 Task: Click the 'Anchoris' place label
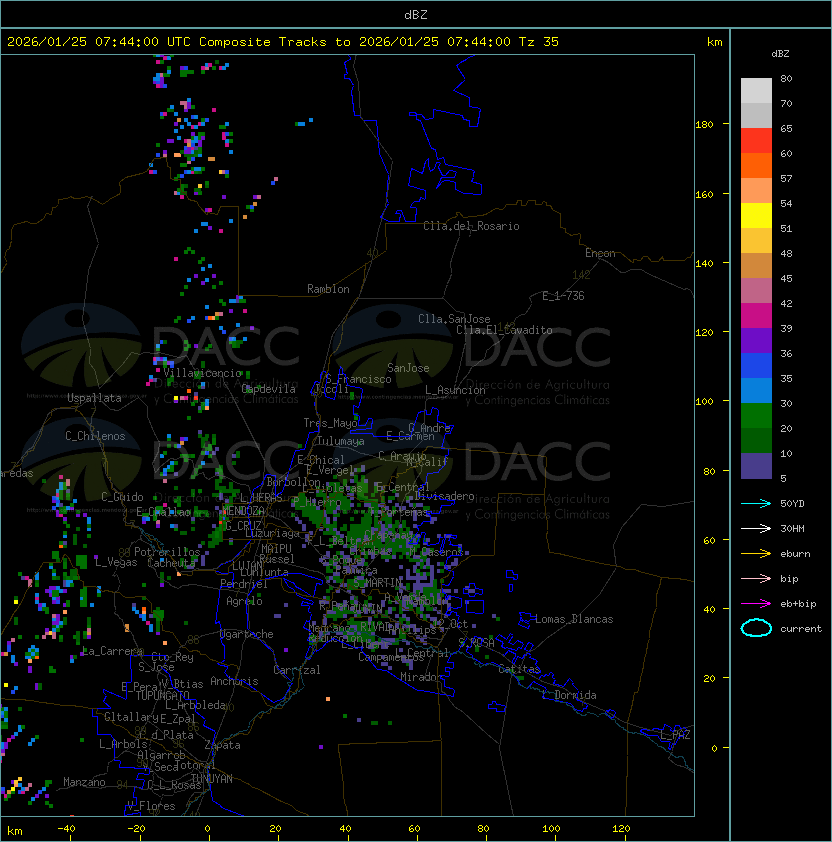(x=234, y=681)
